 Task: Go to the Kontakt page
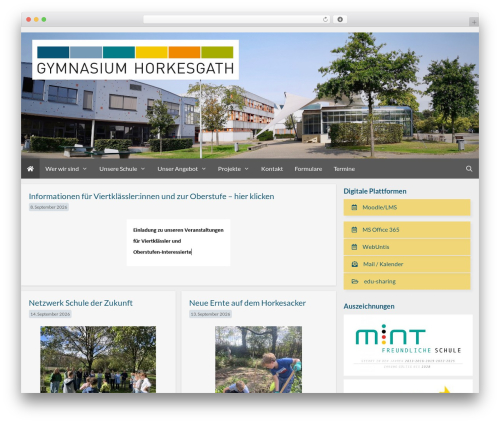pyautogui.click(x=272, y=169)
